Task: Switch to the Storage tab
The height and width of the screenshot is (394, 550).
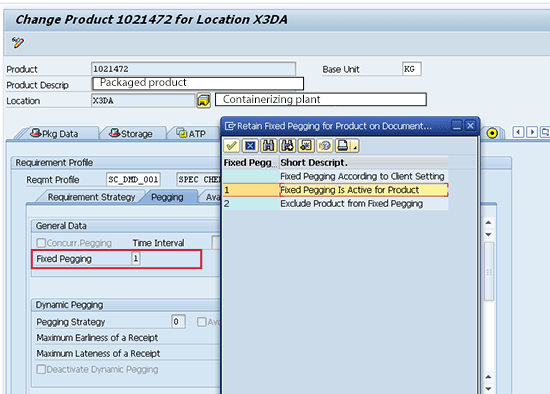Action: (131, 134)
